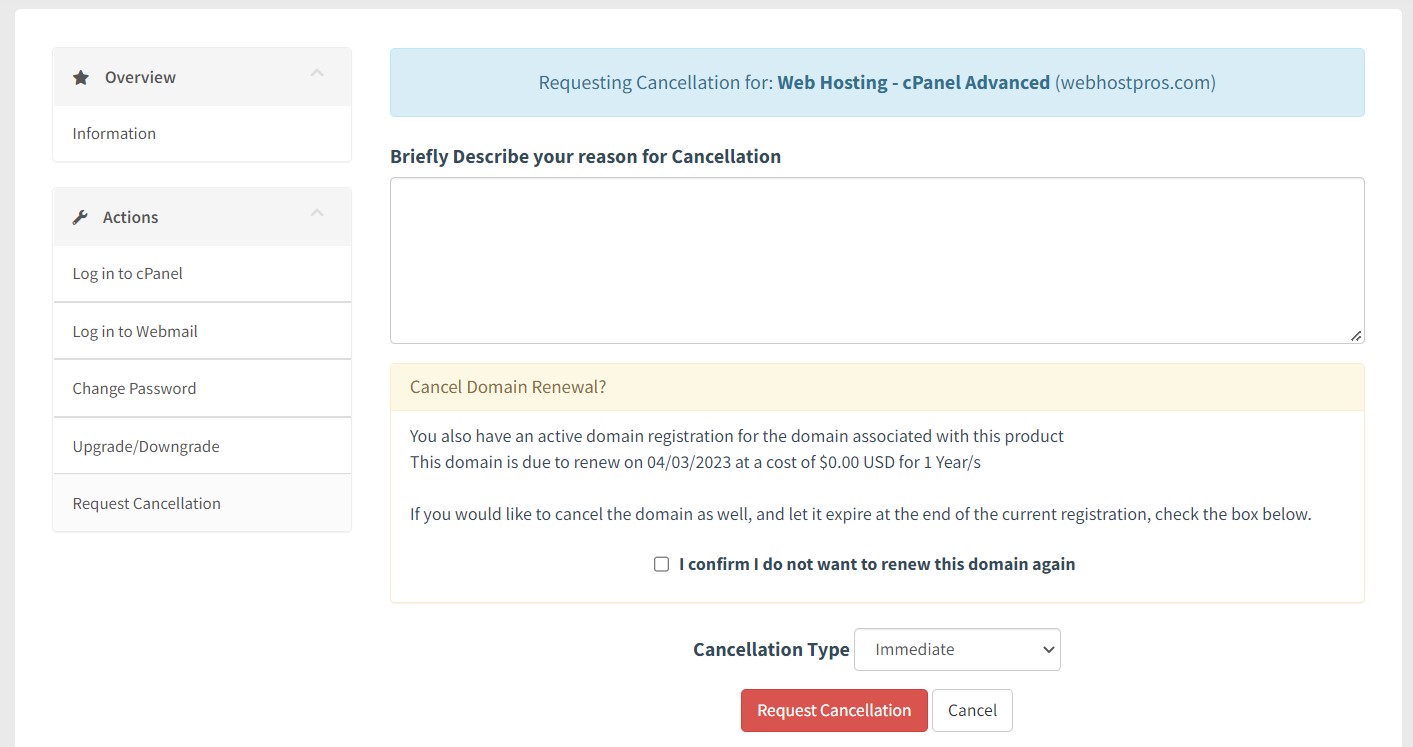Click into the cancellation reason text area
This screenshot has height=747, width=1413.
click(876, 260)
